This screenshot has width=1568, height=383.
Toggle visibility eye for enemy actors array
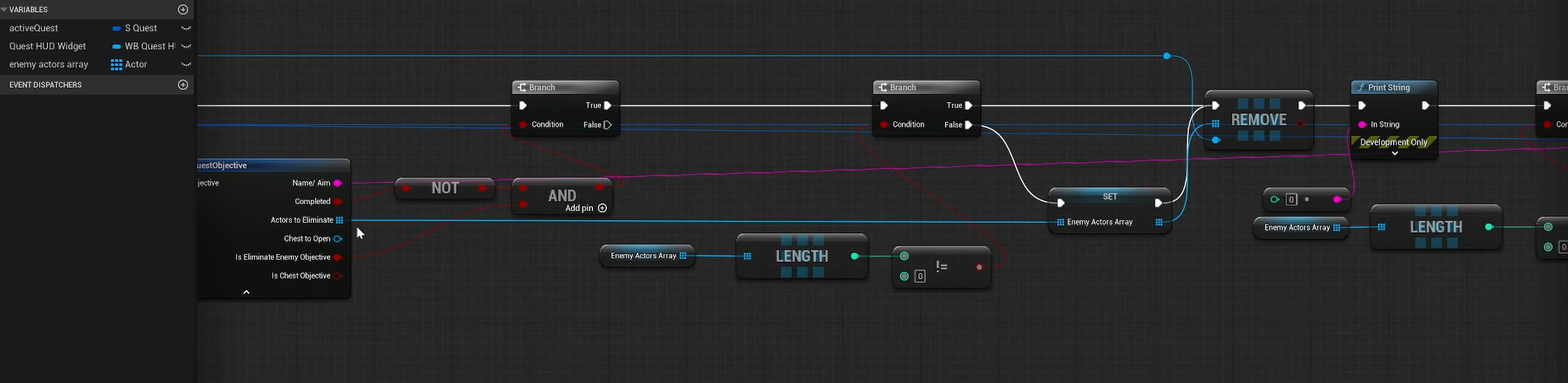pos(186,65)
